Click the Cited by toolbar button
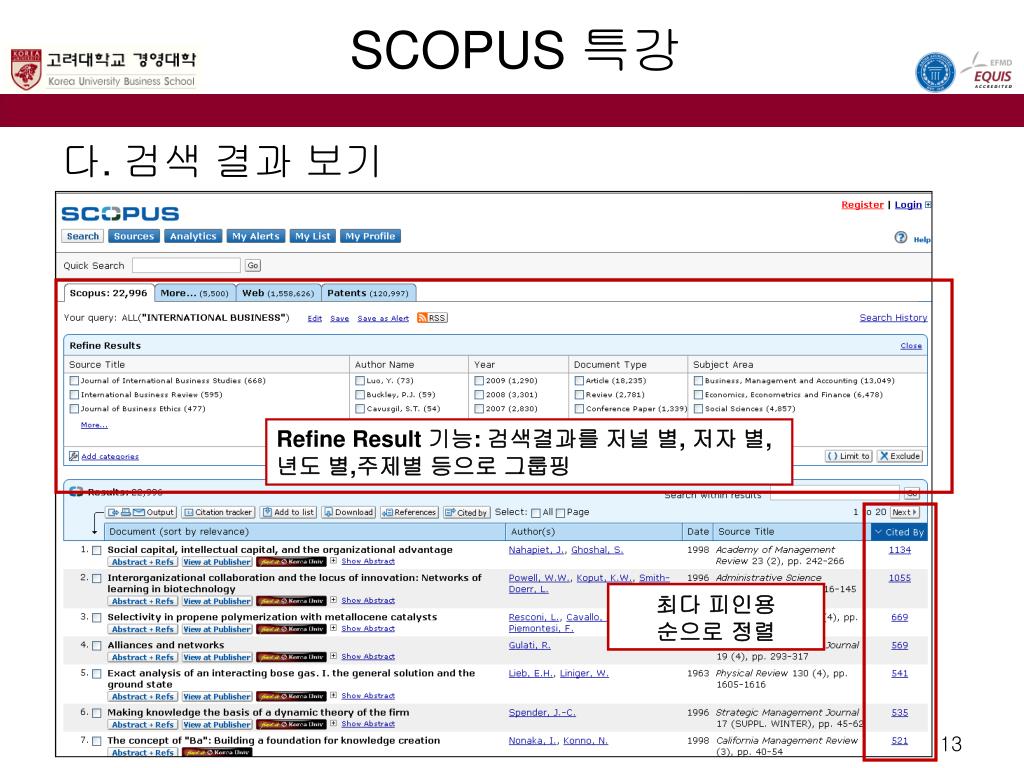This screenshot has width=1024, height=768. (466, 513)
